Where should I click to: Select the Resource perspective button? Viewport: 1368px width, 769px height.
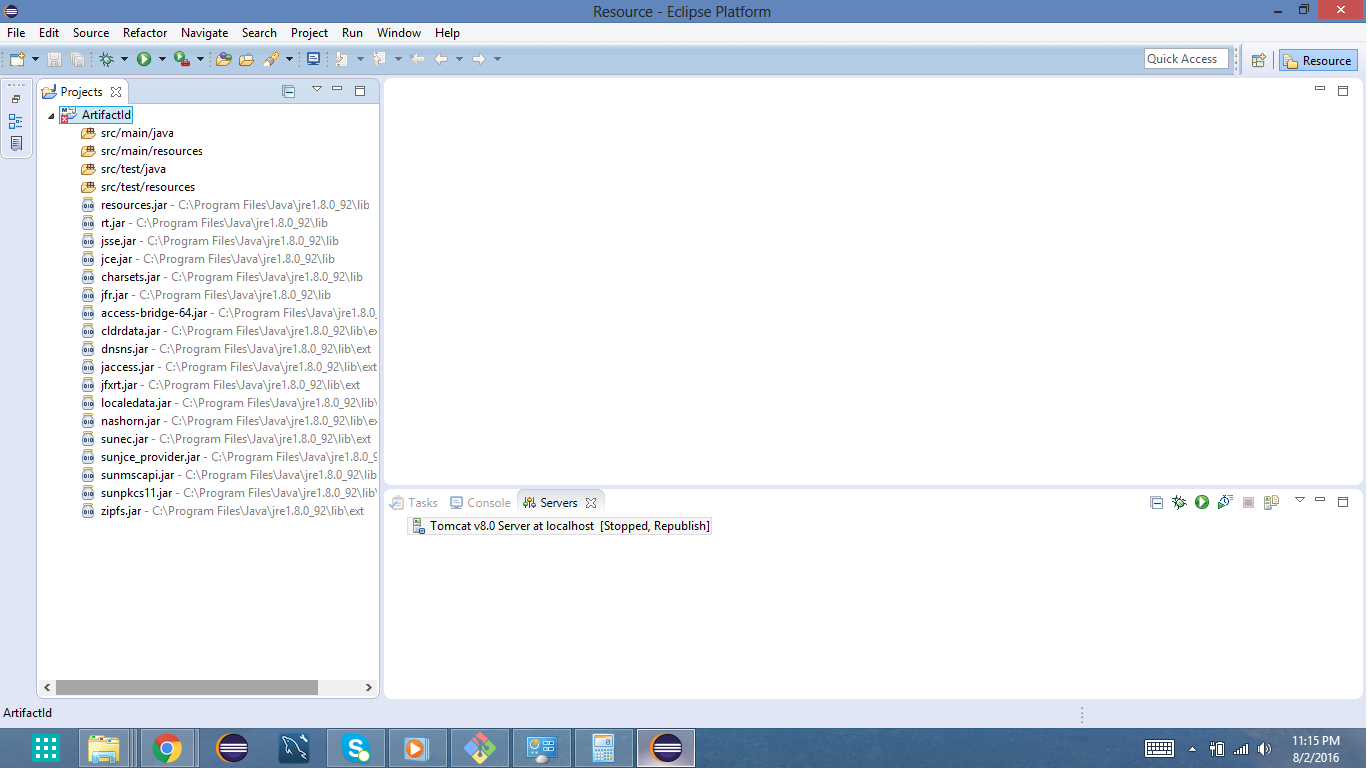tap(1318, 60)
